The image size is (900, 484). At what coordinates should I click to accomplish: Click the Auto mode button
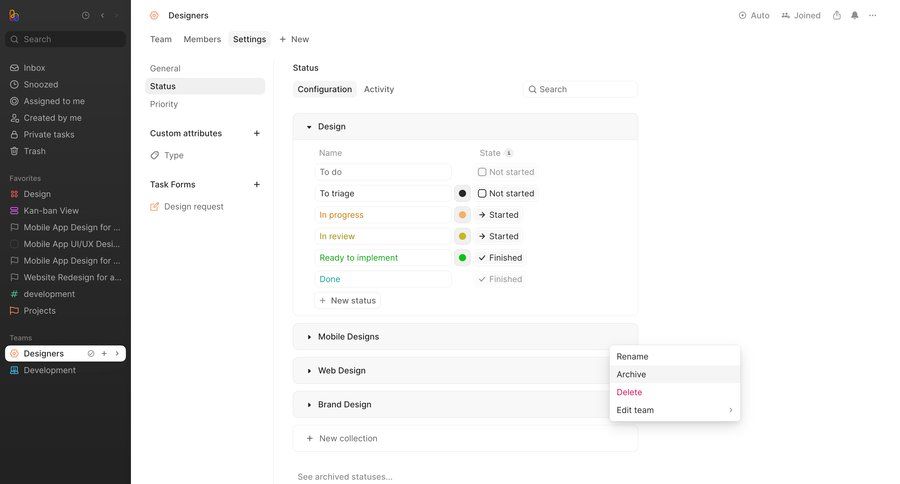coord(754,16)
